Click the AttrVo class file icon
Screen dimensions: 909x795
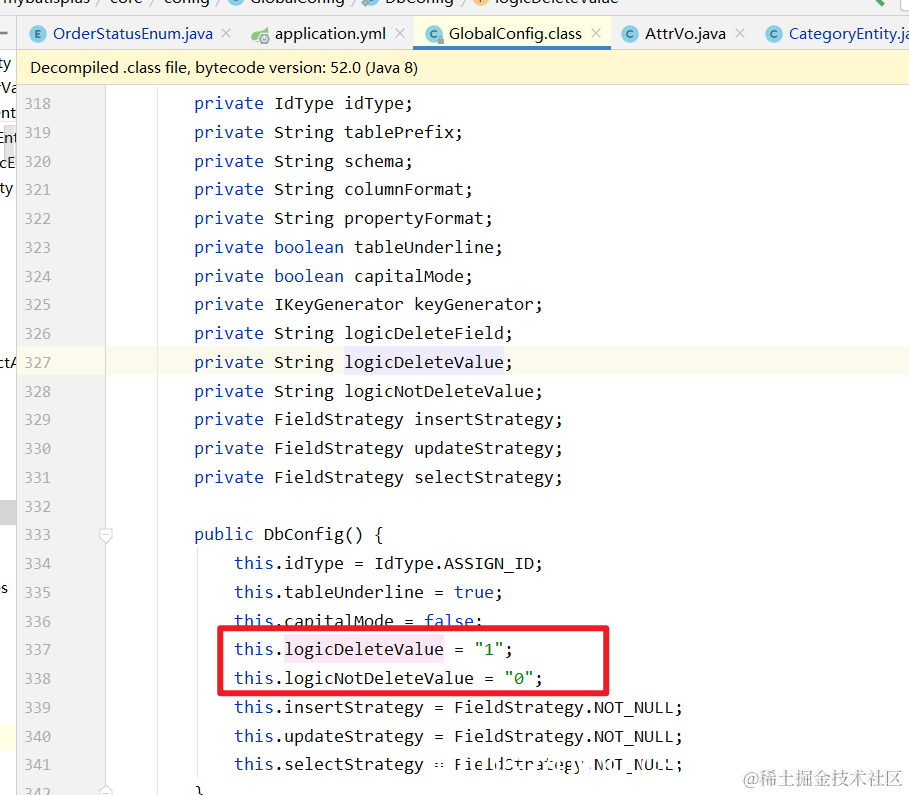(630, 34)
